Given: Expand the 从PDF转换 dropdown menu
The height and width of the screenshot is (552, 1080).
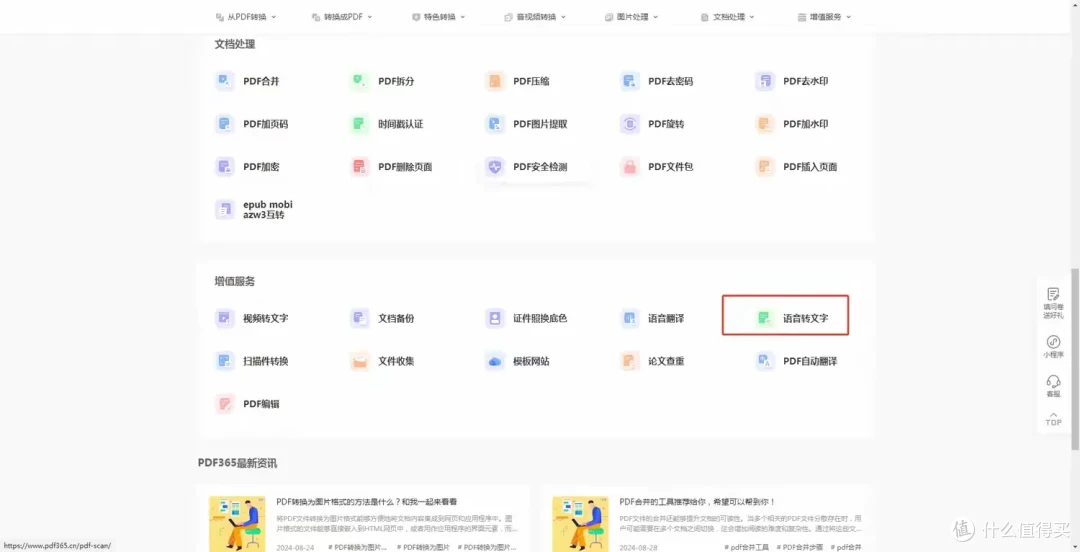Looking at the screenshot, I should [x=246, y=17].
